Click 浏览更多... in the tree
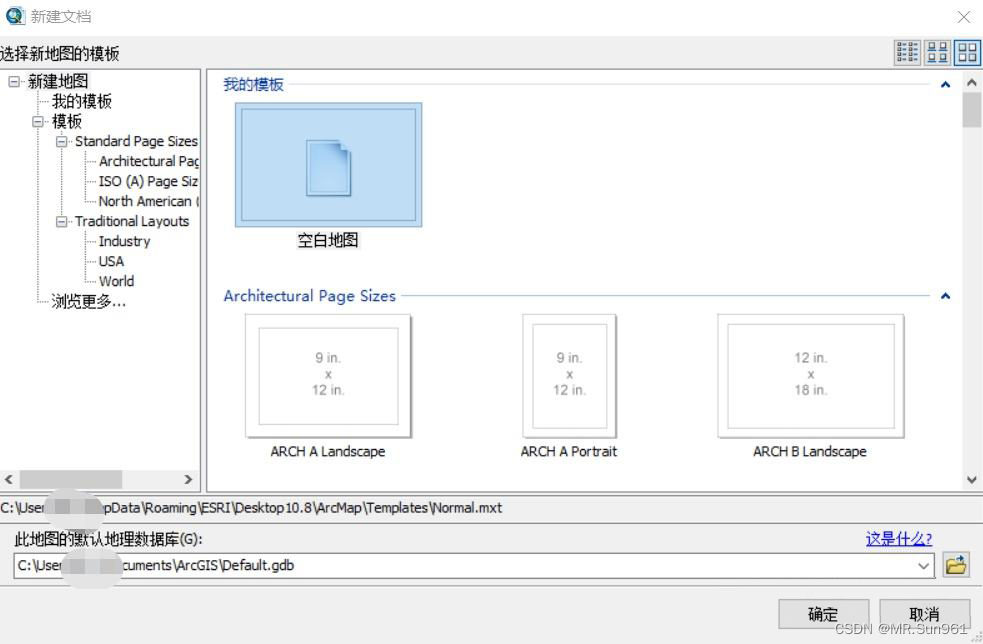This screenshot has width=983, height=644. point(88,302)
